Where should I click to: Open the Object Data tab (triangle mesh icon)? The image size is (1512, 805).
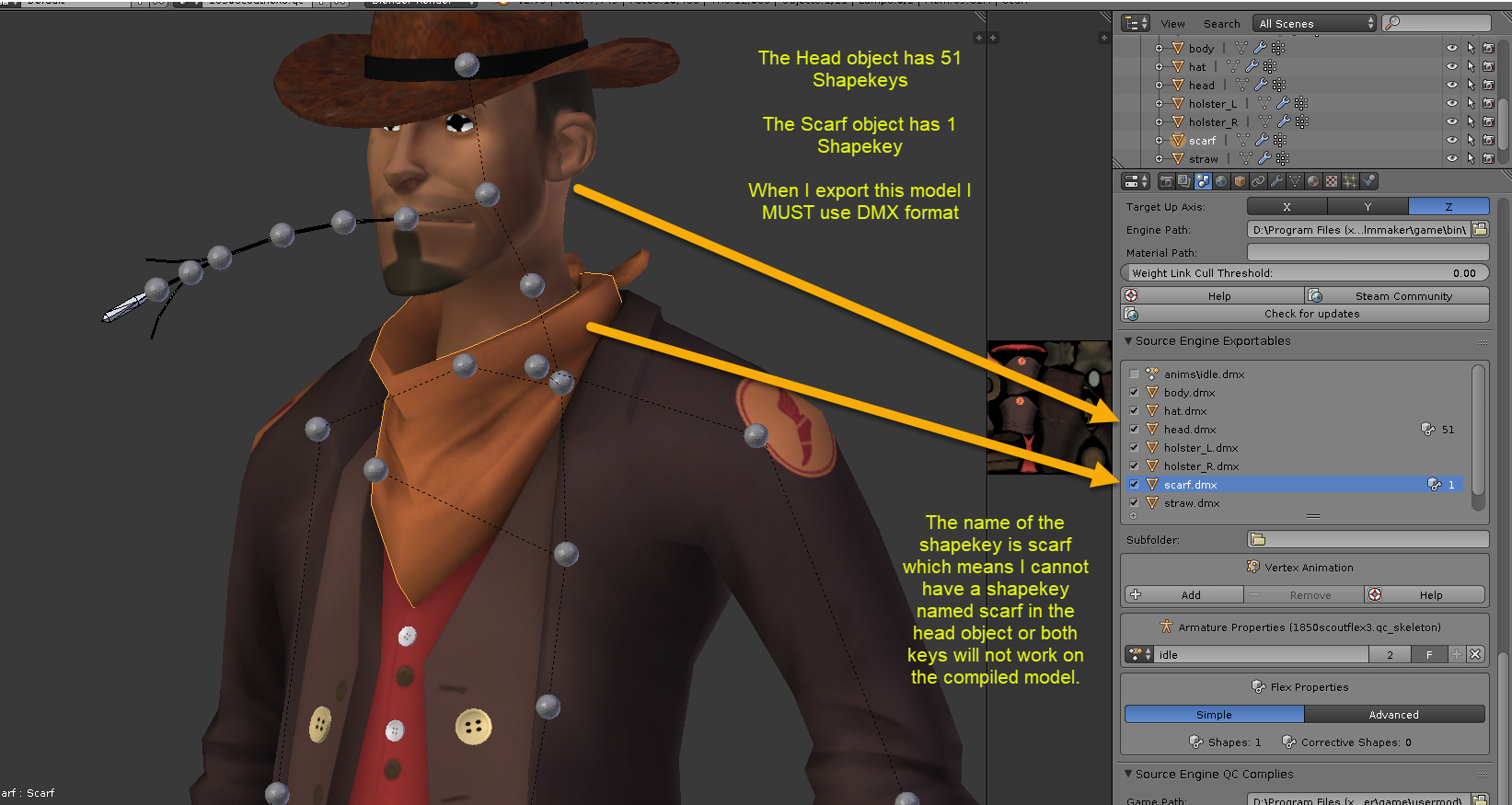1295,181
